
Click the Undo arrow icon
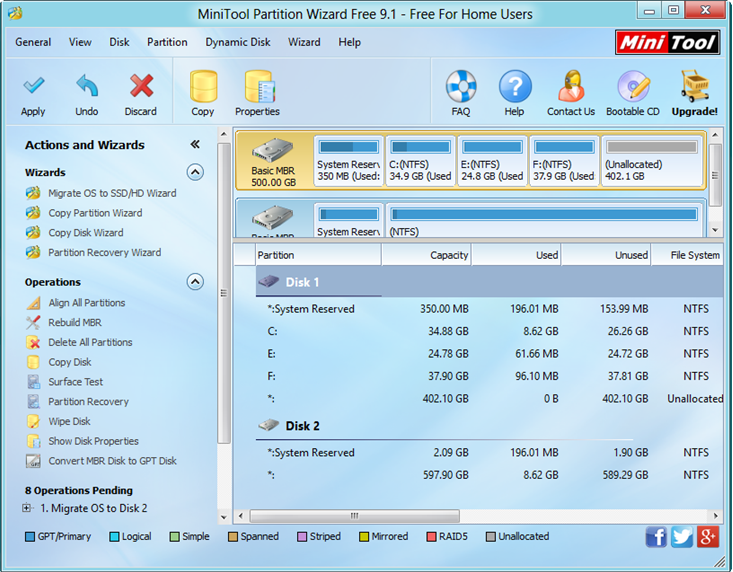(87, 86)
